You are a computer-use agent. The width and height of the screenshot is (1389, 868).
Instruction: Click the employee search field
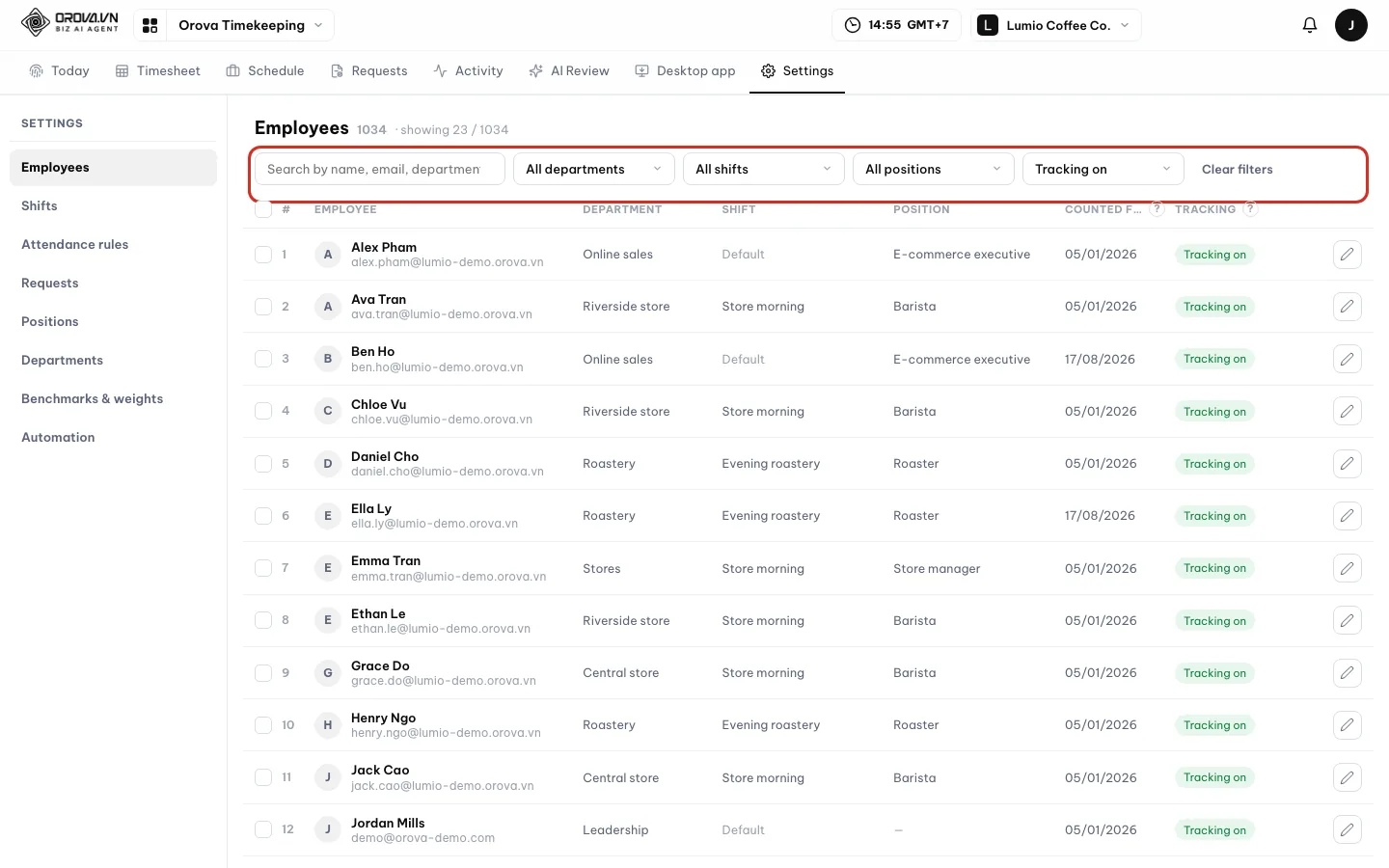coord(380,169)
